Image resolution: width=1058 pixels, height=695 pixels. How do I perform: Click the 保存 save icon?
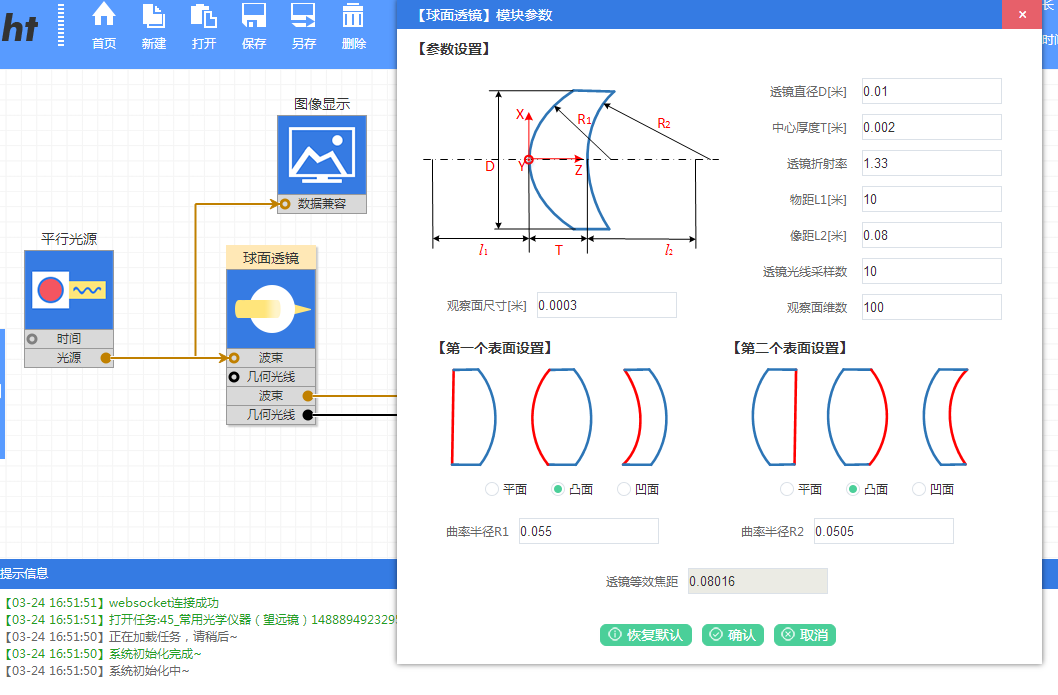pos(254,15)
